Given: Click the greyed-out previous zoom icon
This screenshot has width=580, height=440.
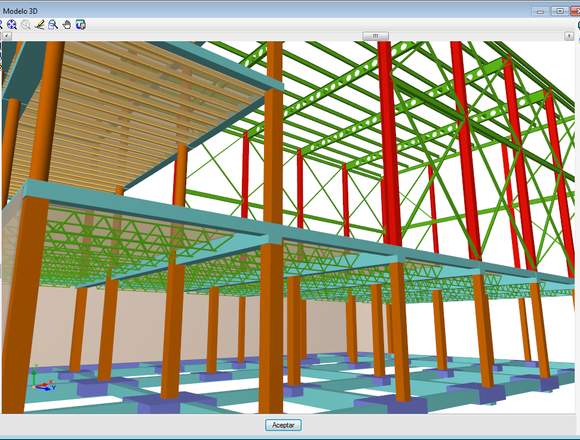Looking at the screenshot, I should click(26, 25).
